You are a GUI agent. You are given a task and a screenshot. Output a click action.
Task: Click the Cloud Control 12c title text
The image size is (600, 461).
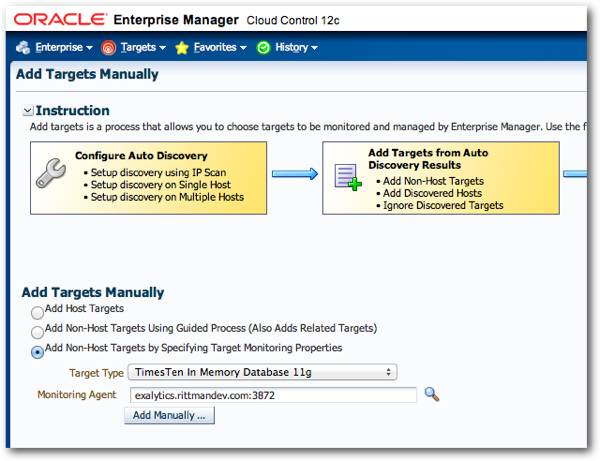tap(293, 20)
